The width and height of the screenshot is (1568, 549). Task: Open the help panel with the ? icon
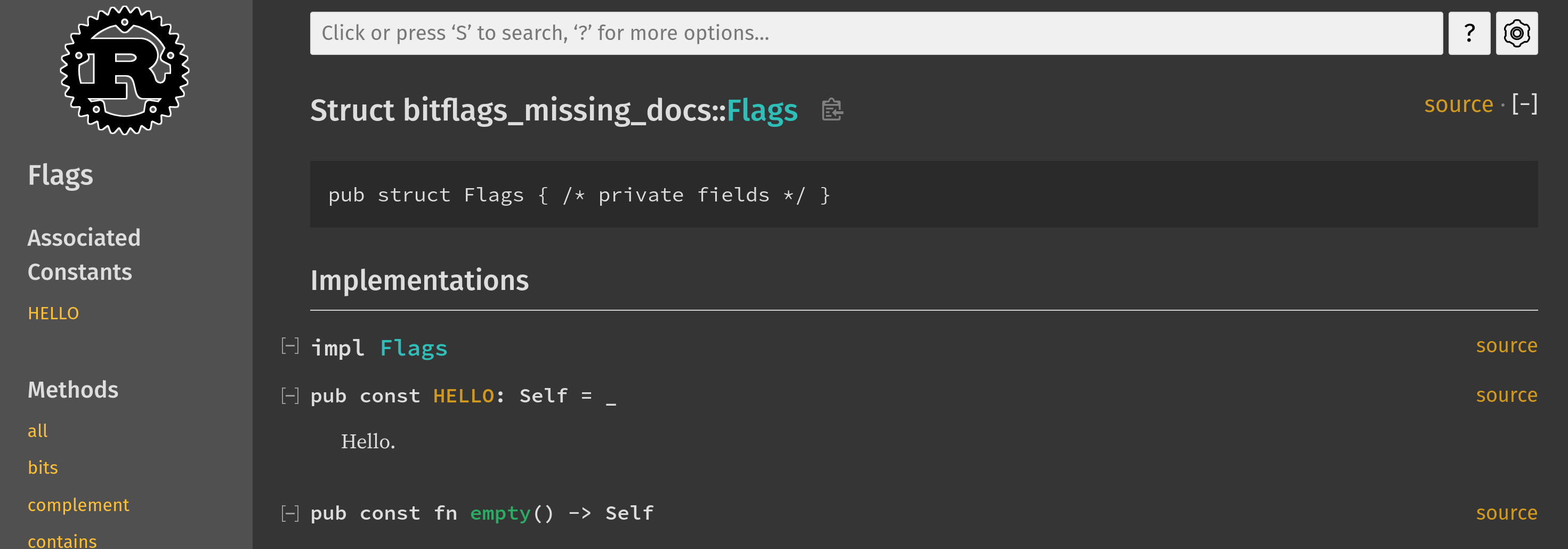(1469, 33)
